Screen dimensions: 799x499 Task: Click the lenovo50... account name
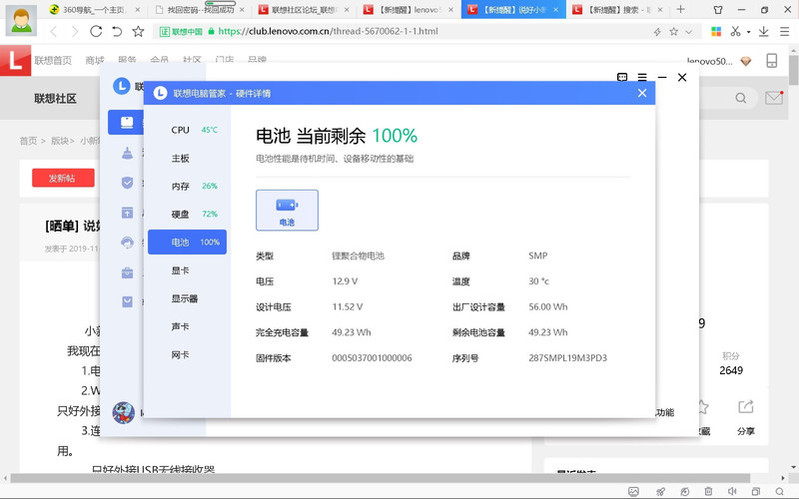coord(709,61)
